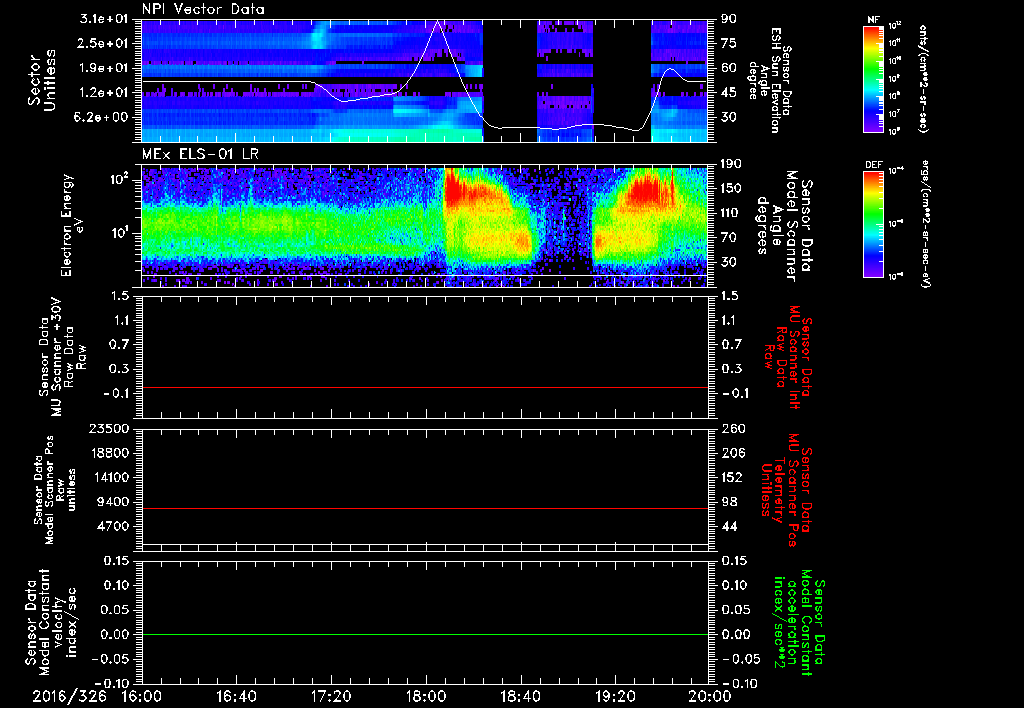
Task: Select the "ergs/(cm**2-sr-sec-eV)" units label
Action: click(x=924, y=224)
